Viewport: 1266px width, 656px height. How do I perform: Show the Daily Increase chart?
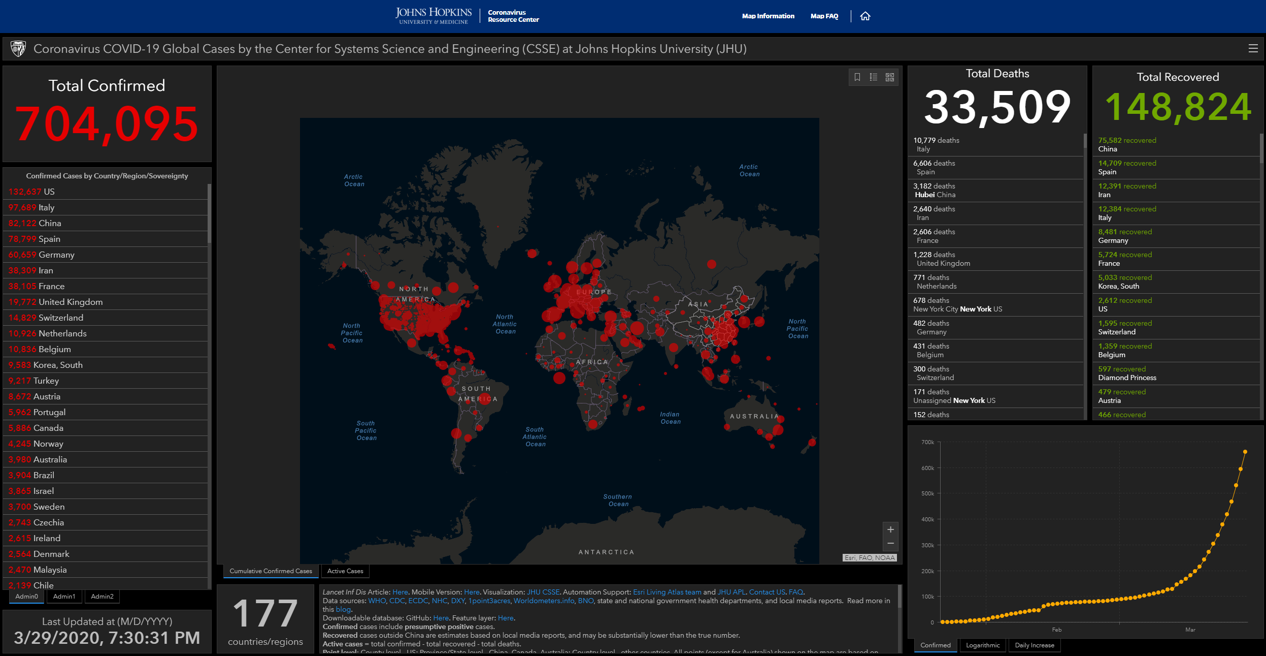(1034, 645)
